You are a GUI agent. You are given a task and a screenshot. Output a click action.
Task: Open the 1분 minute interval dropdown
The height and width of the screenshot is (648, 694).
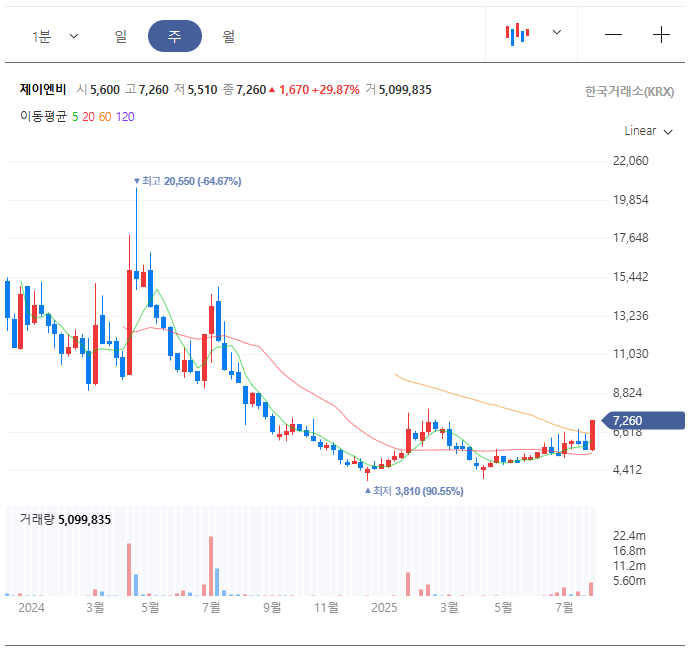tap(55, 36)
